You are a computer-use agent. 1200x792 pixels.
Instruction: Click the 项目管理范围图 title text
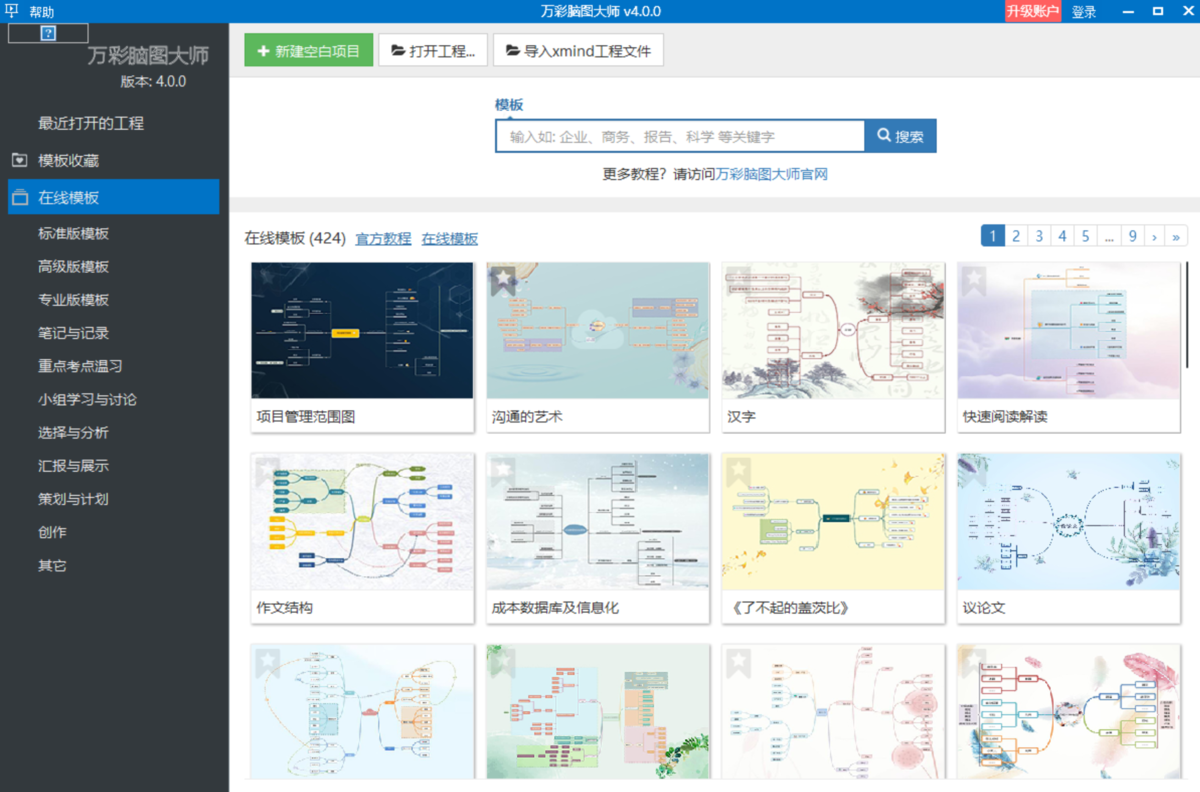pyautogui.click(x=306, y=417)
